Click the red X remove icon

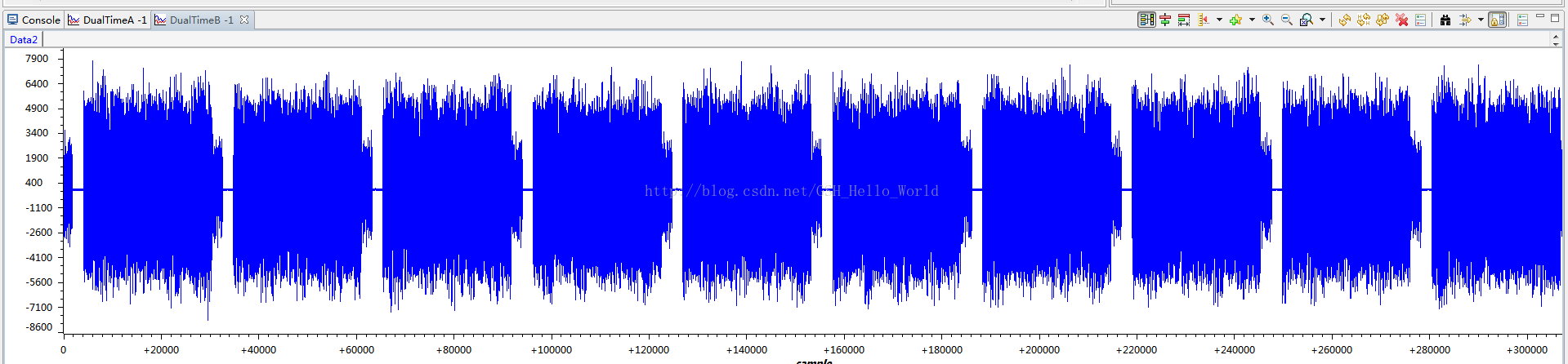click(1402, 20)
